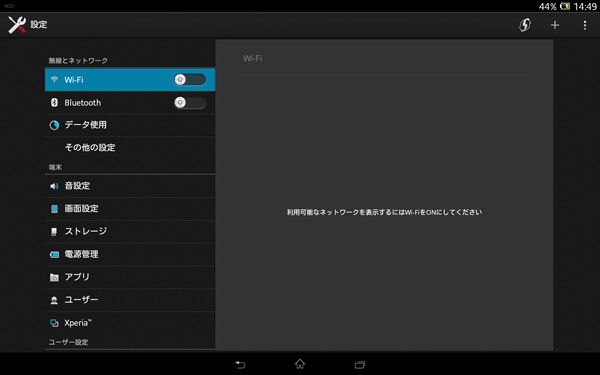Add a network with the plus icon
600x375 pixels.
point(554,25)
